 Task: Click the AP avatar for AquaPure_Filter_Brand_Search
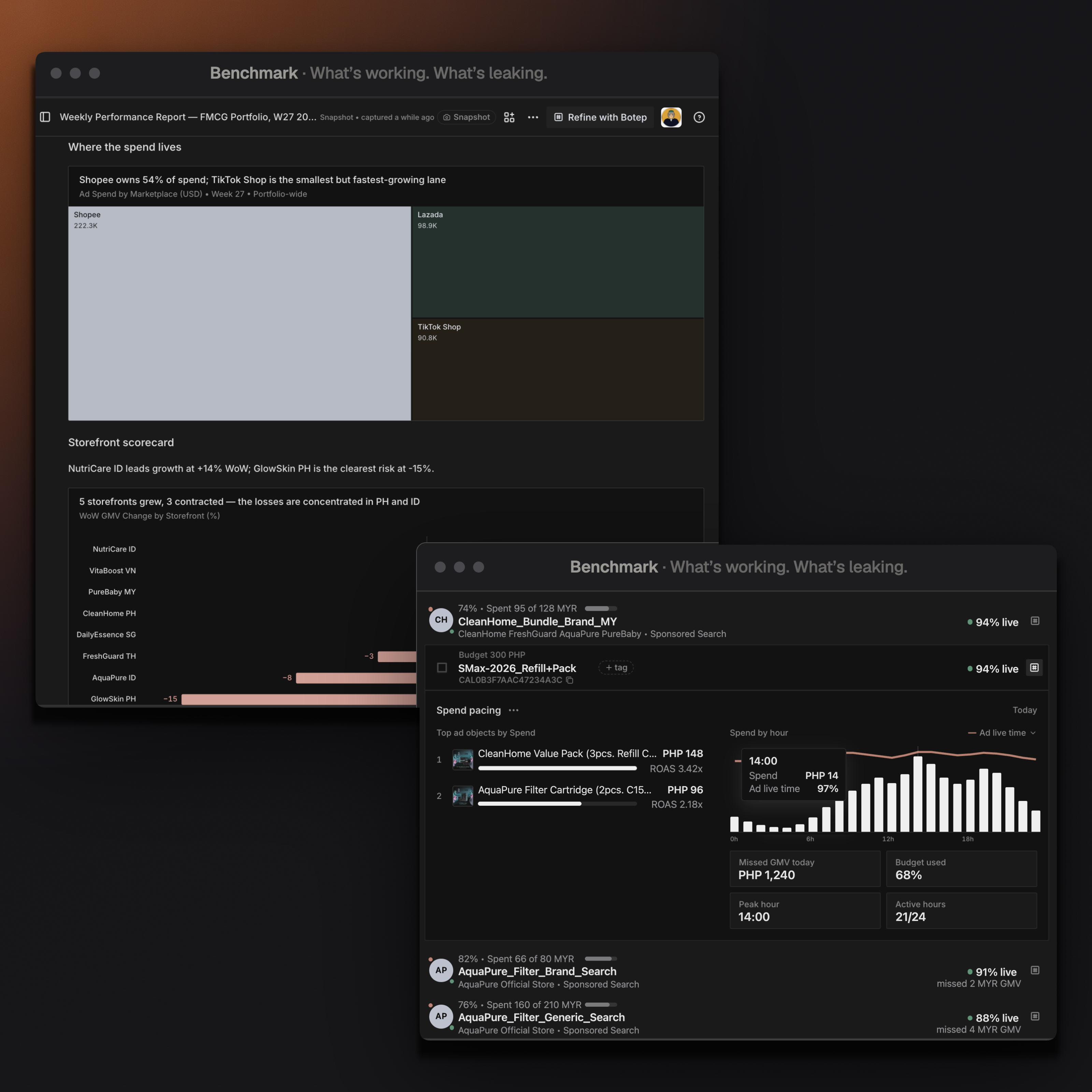click(441, 971)
